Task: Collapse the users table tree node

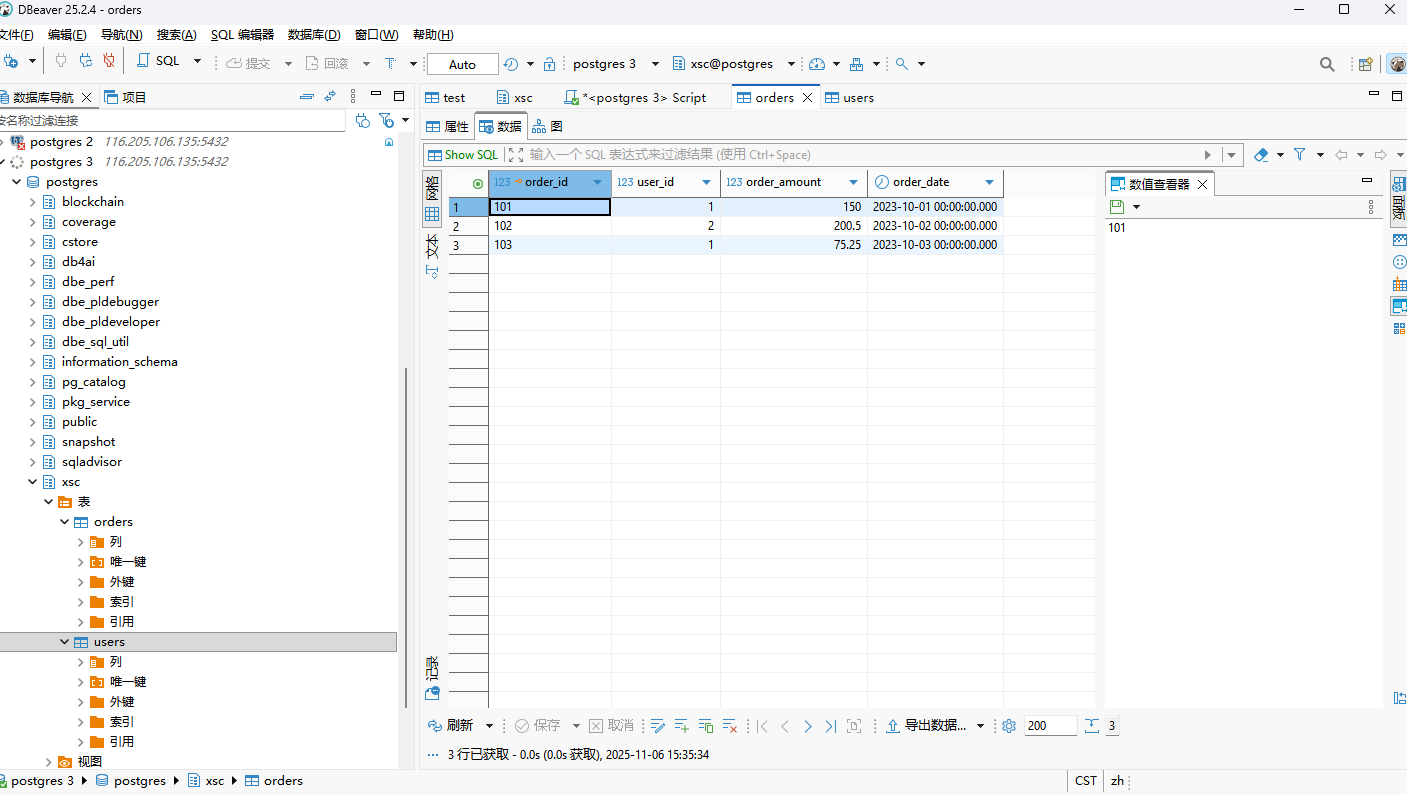Action: [65, 642]
